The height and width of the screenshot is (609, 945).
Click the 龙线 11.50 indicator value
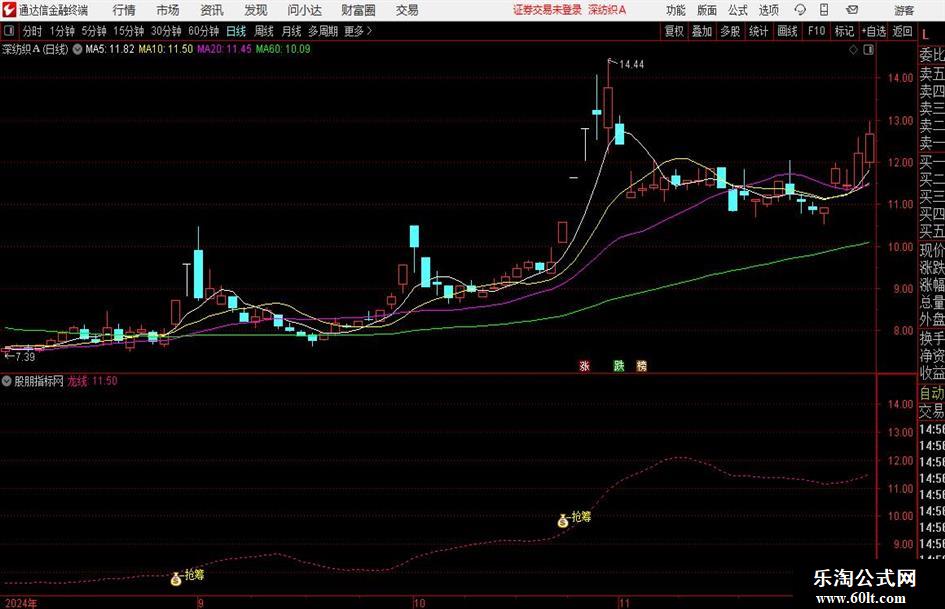[92, 381]
